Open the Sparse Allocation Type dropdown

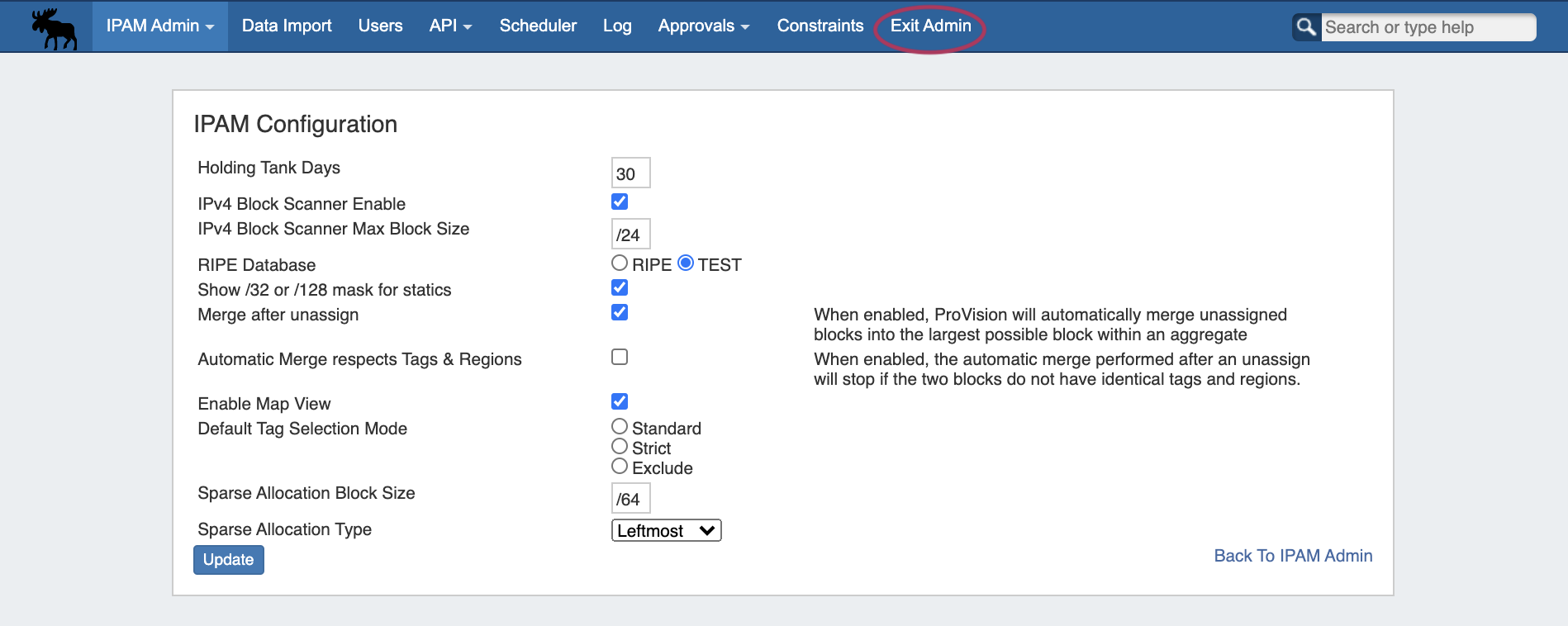coord(666,530)
